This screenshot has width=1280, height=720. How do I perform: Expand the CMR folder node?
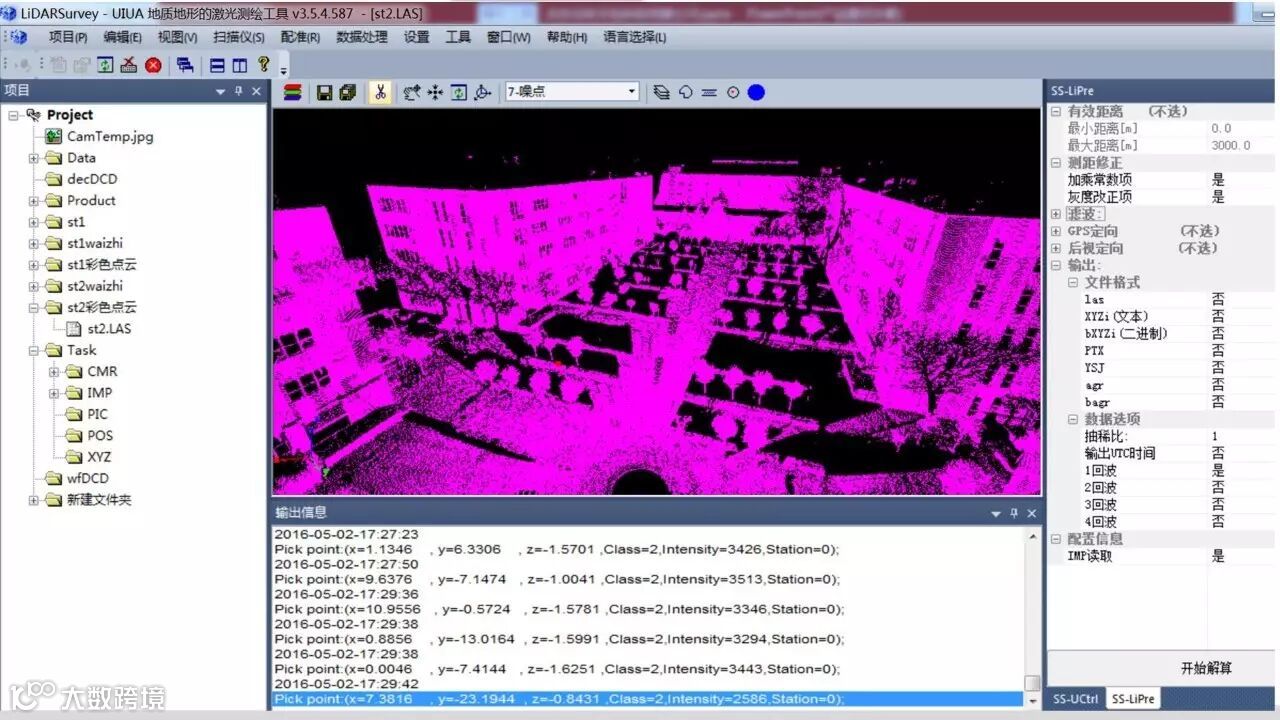pos(54,371)
